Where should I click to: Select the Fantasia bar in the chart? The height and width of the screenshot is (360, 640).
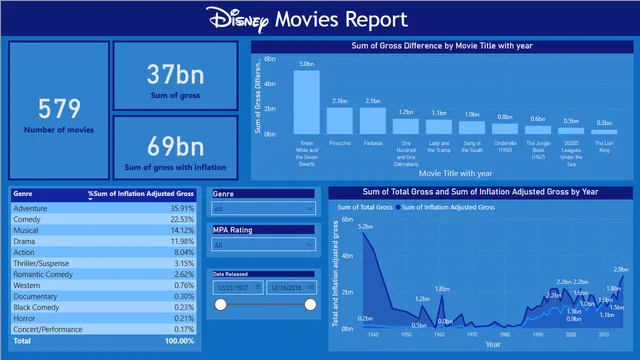coord(373,120)
